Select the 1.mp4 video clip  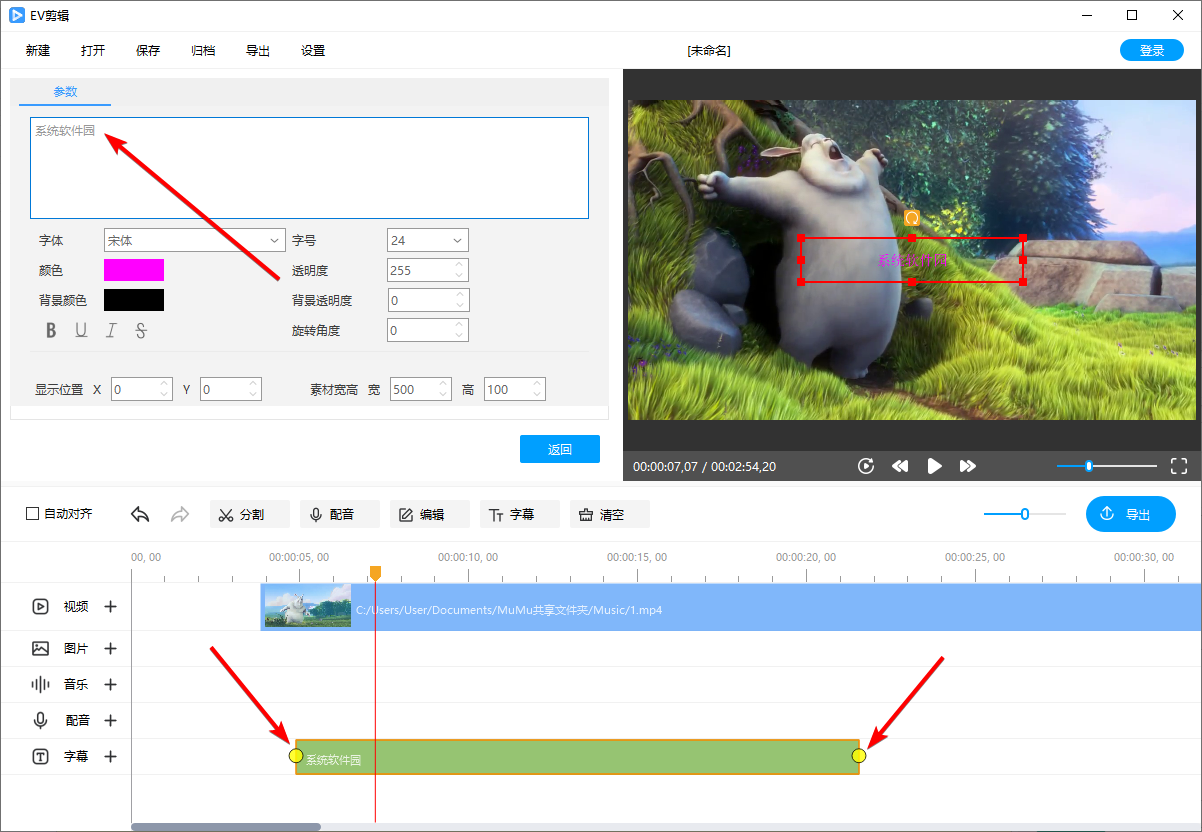[731, 607]
